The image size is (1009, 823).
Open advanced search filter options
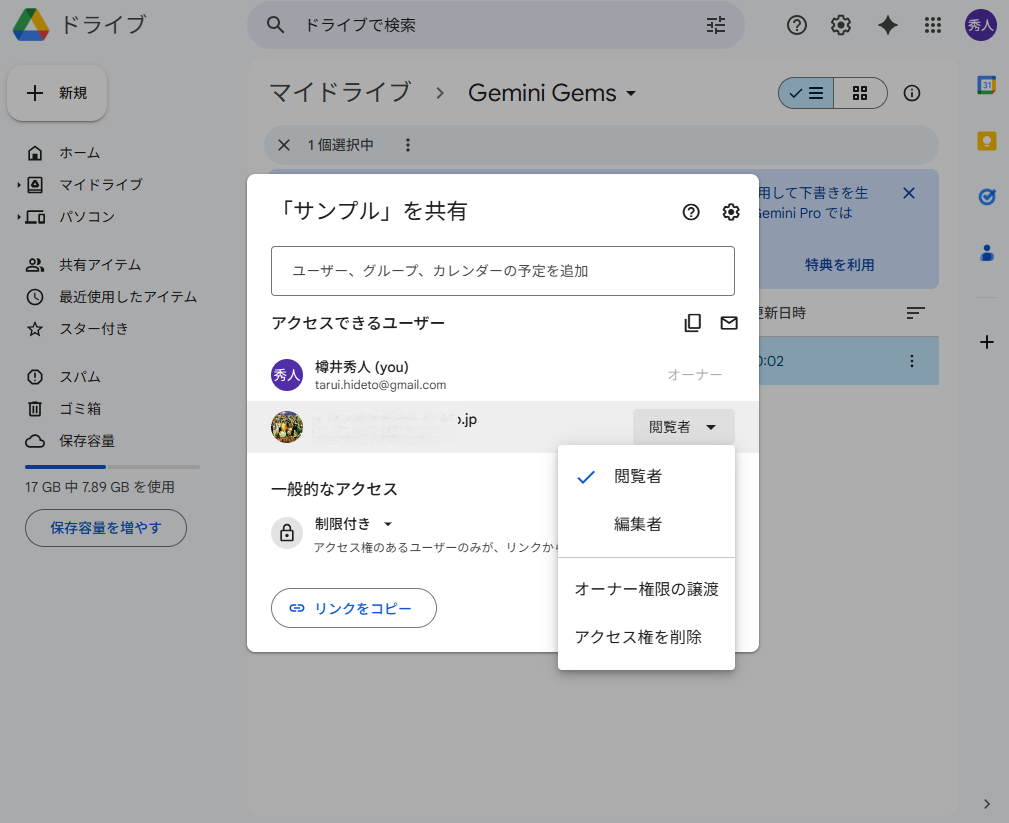715,25
